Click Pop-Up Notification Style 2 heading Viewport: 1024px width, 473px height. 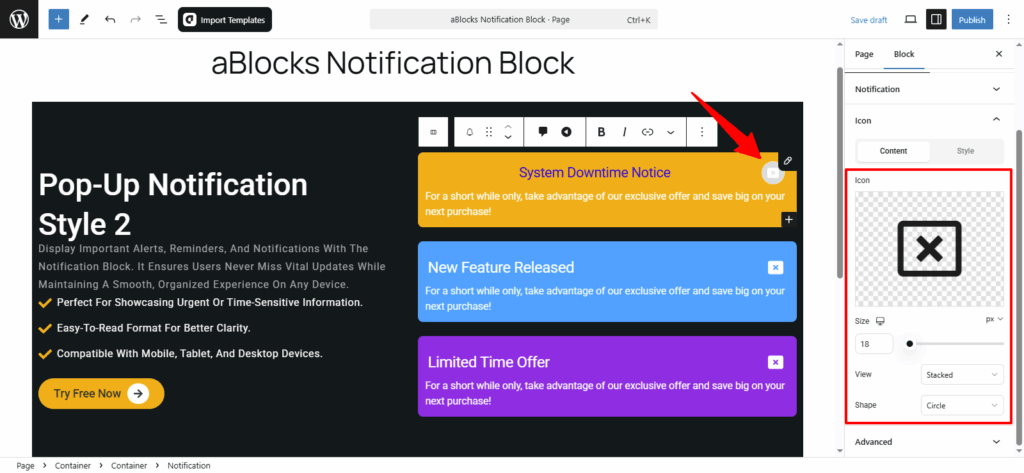click(x=173, y=204)
